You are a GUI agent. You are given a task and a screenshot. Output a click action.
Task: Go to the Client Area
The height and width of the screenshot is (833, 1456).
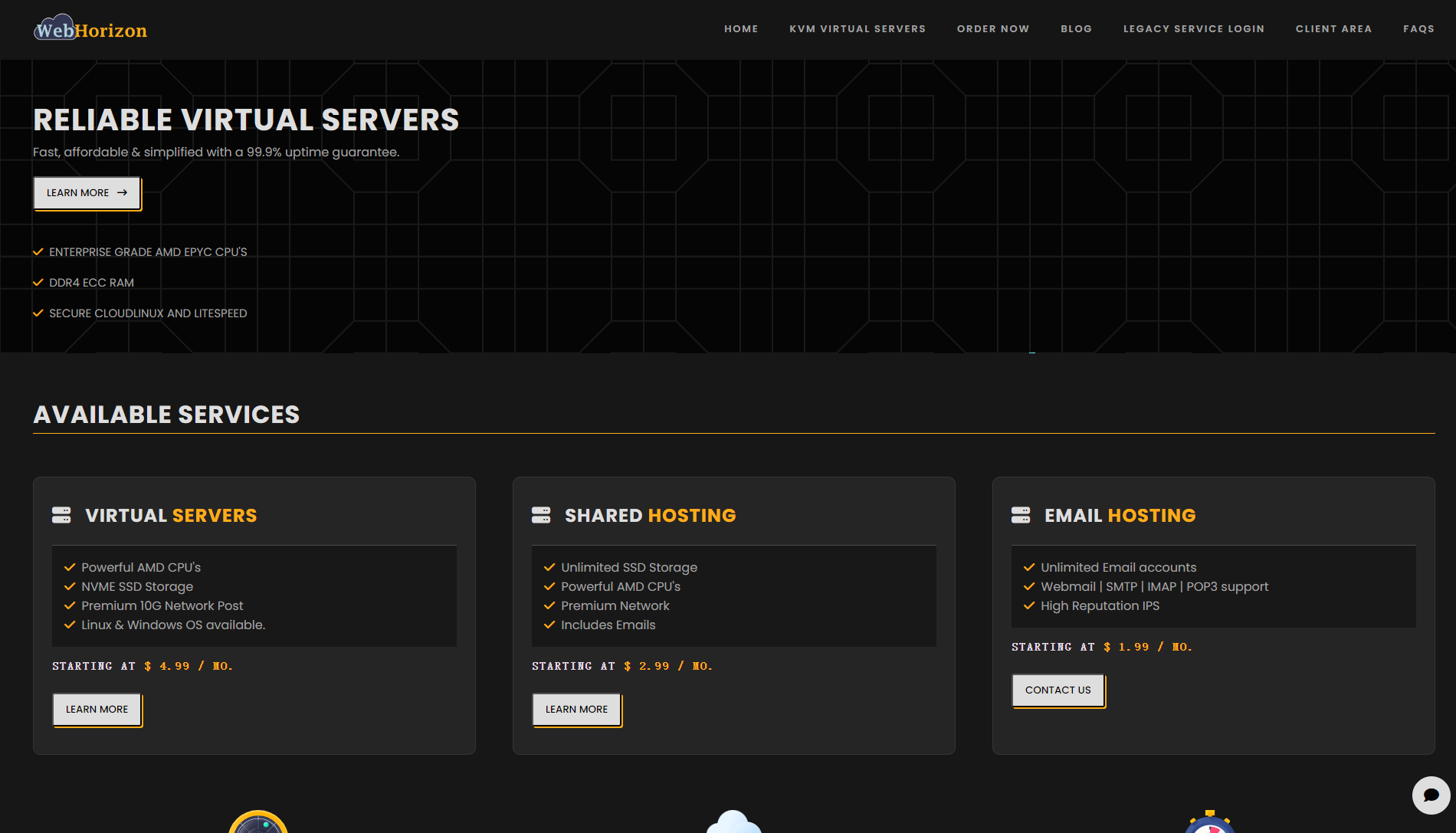[1333, 29]
